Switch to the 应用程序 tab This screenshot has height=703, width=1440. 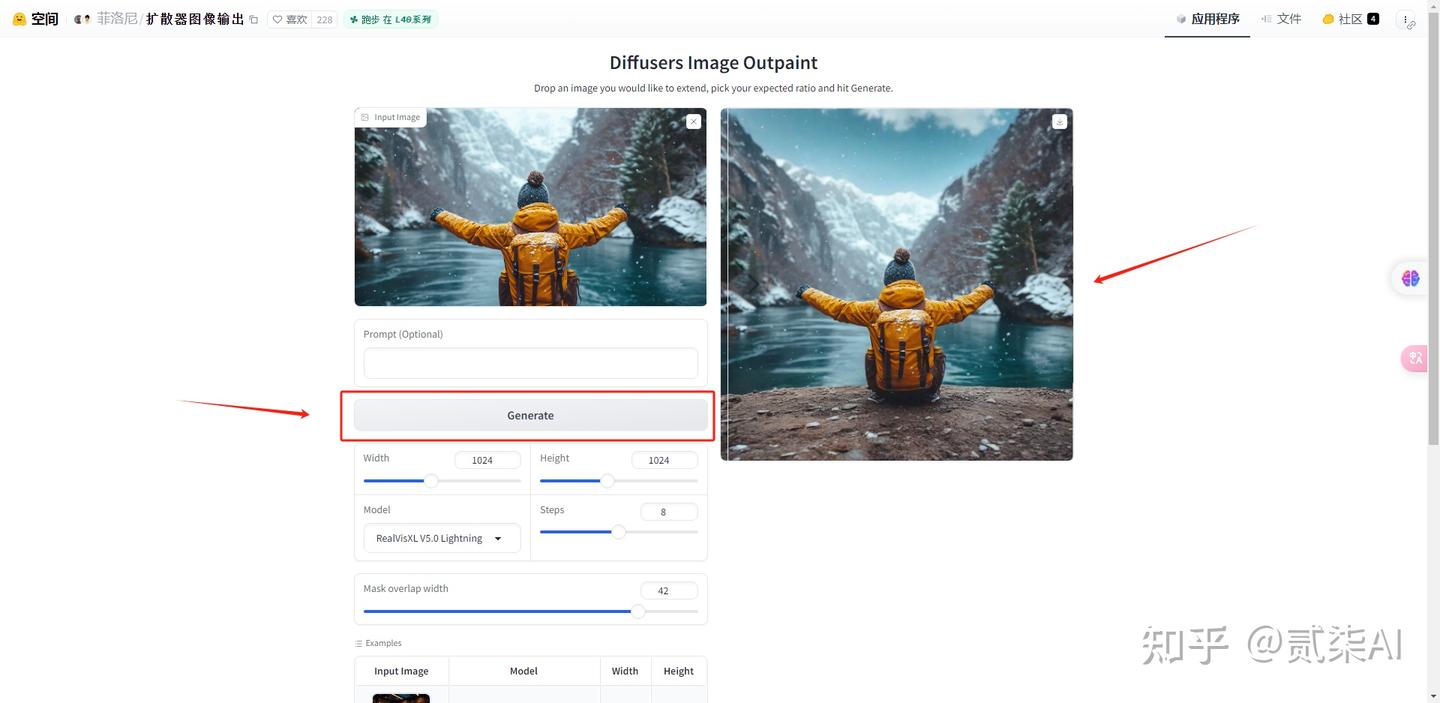pyautogui.click(x=1207, y=19)
